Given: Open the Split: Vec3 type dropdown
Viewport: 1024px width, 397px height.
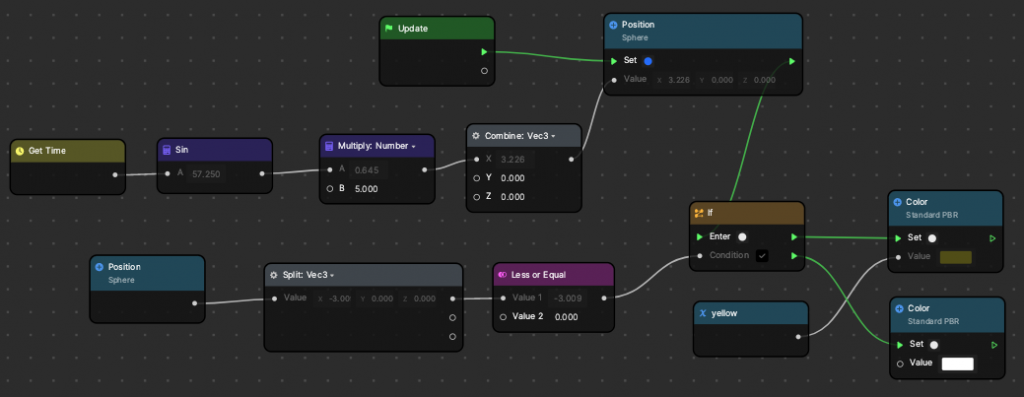Looking at the screenshot, I should 332,276.
